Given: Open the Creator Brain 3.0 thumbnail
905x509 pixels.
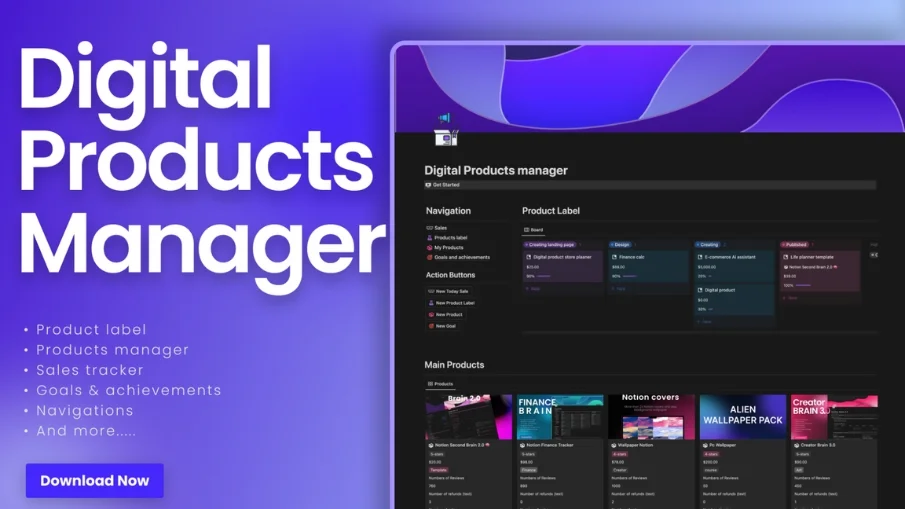Looking at the screenshot, I should pos(834,417).
